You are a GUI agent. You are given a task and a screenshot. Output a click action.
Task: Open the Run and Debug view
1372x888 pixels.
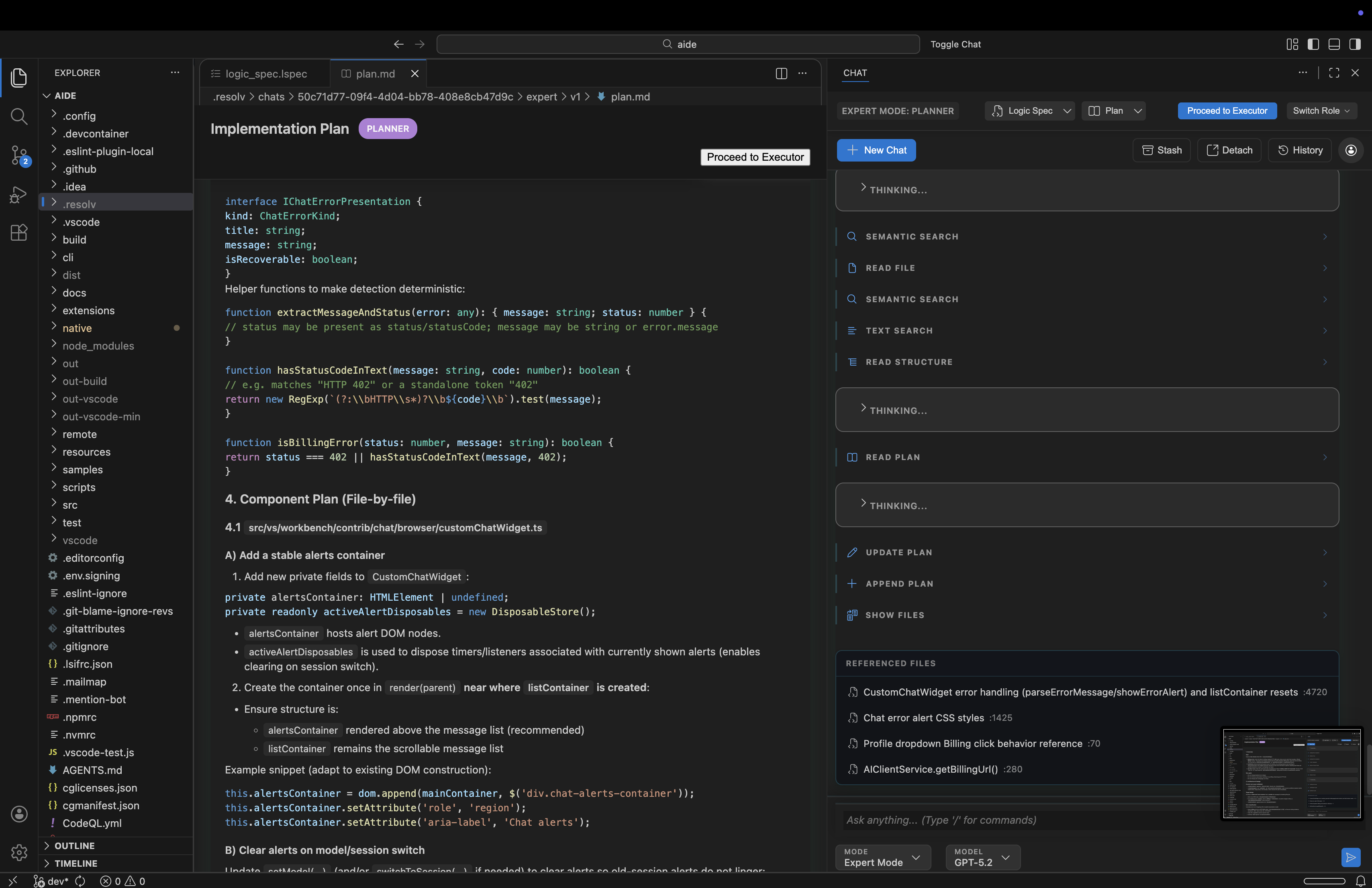[x=19, y=195]
